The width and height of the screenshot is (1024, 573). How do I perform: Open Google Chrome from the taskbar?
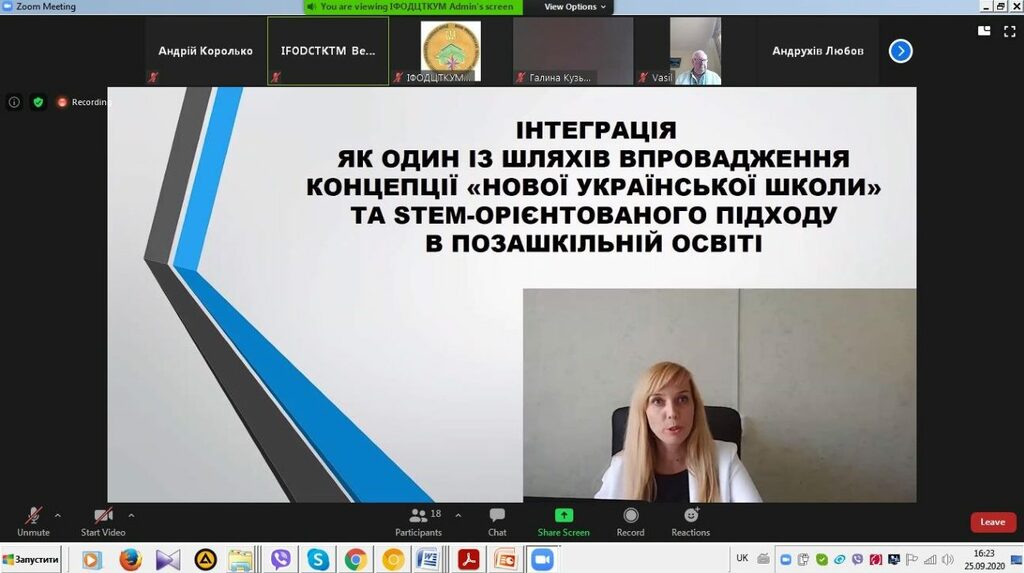[356, 560]
